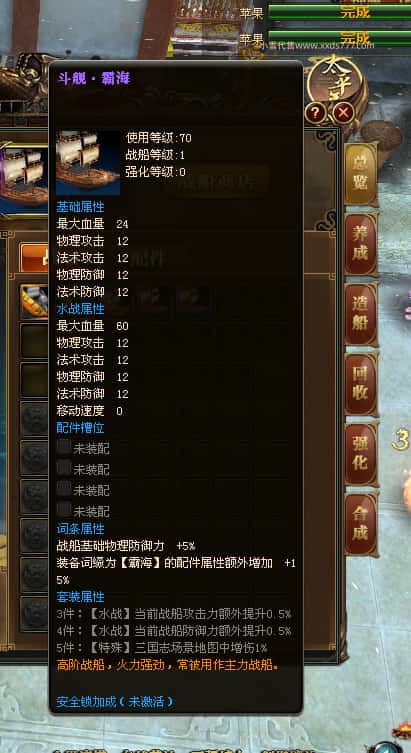Select the 造船 shipbuilding tab
411x753 pixels.
[361, 314]
